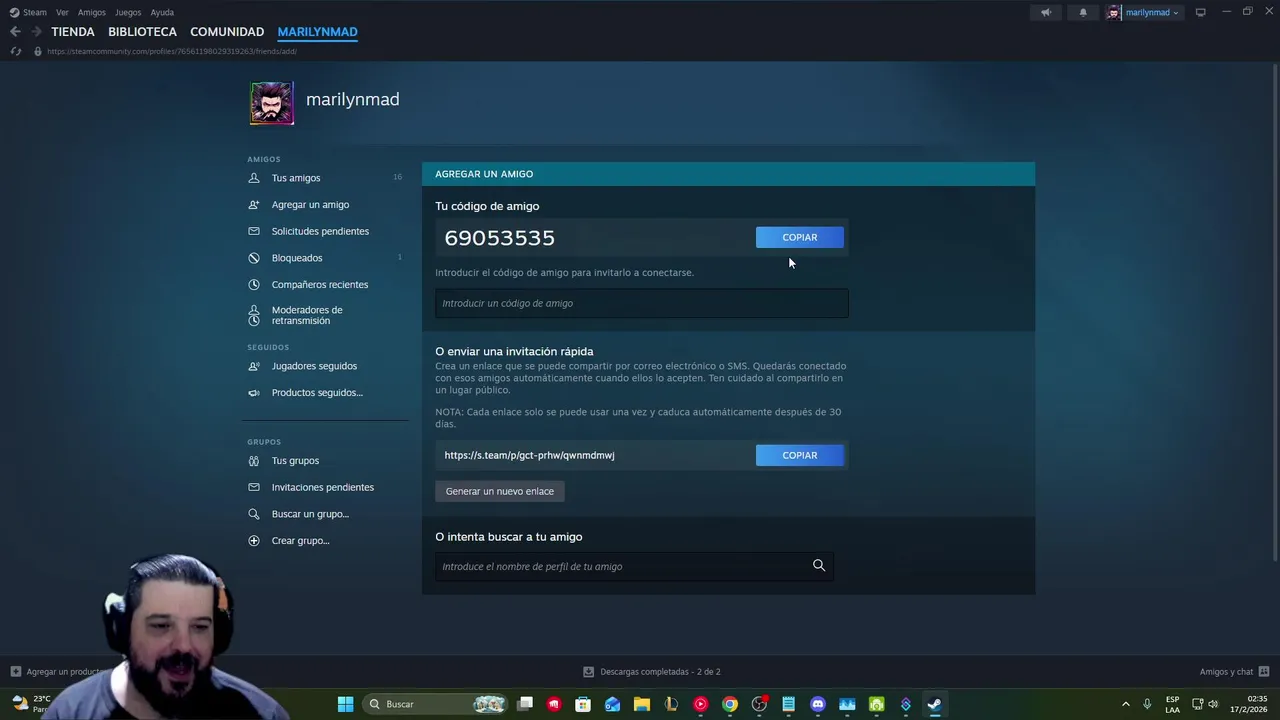Click the Windows Start button
The image size is (1280, 720).
(345, 704)
